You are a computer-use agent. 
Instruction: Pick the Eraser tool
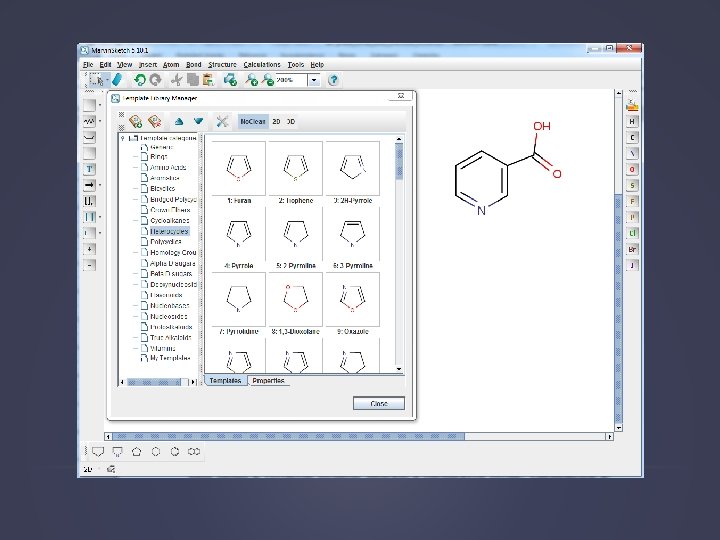tap(118, 80)
